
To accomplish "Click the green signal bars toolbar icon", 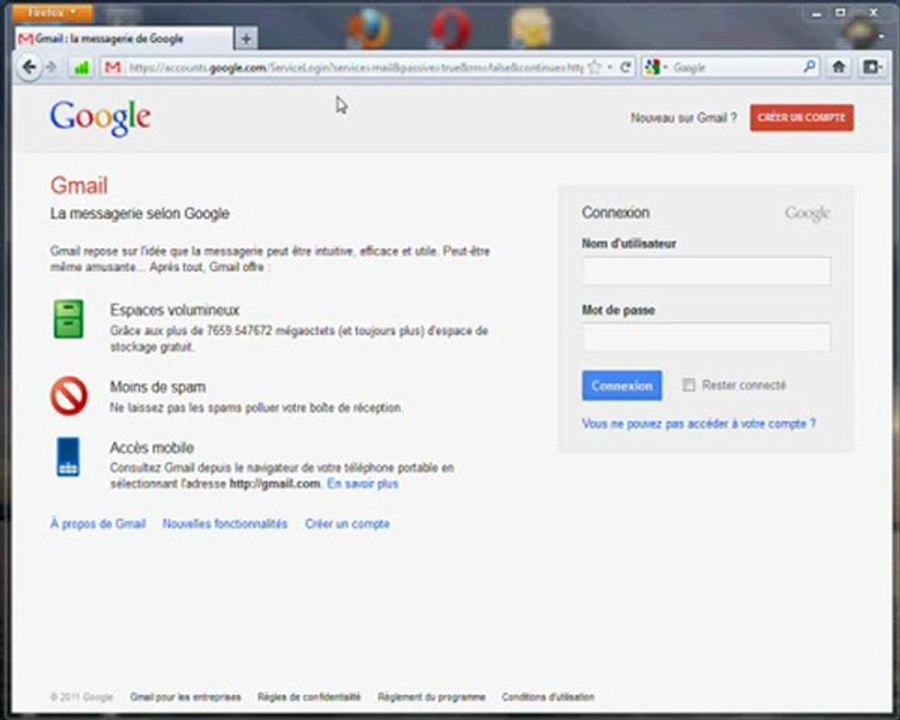I will [x=82, y=67].
